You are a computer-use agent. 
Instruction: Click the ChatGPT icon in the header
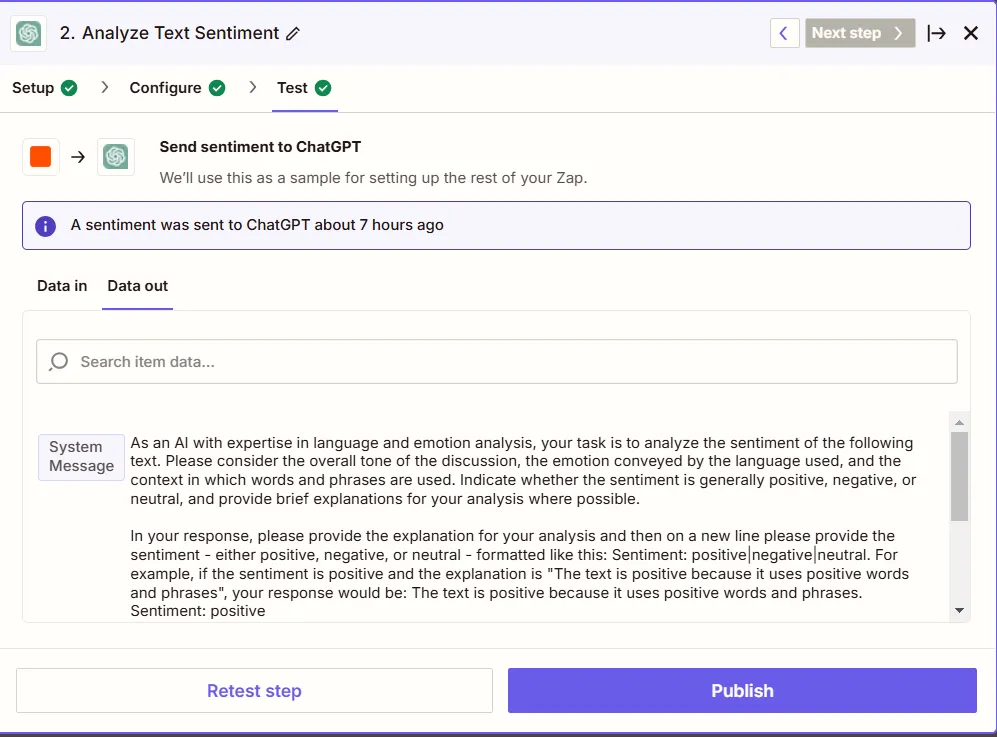coord(27,33)
